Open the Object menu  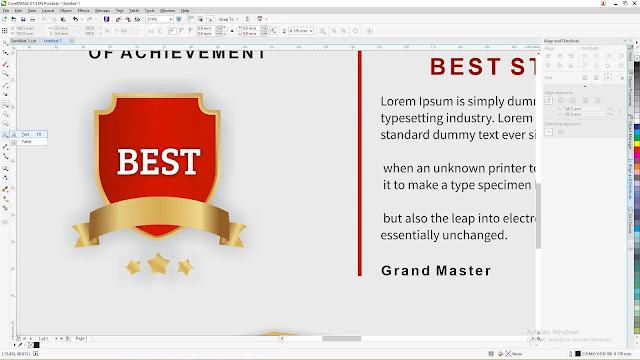66,11
